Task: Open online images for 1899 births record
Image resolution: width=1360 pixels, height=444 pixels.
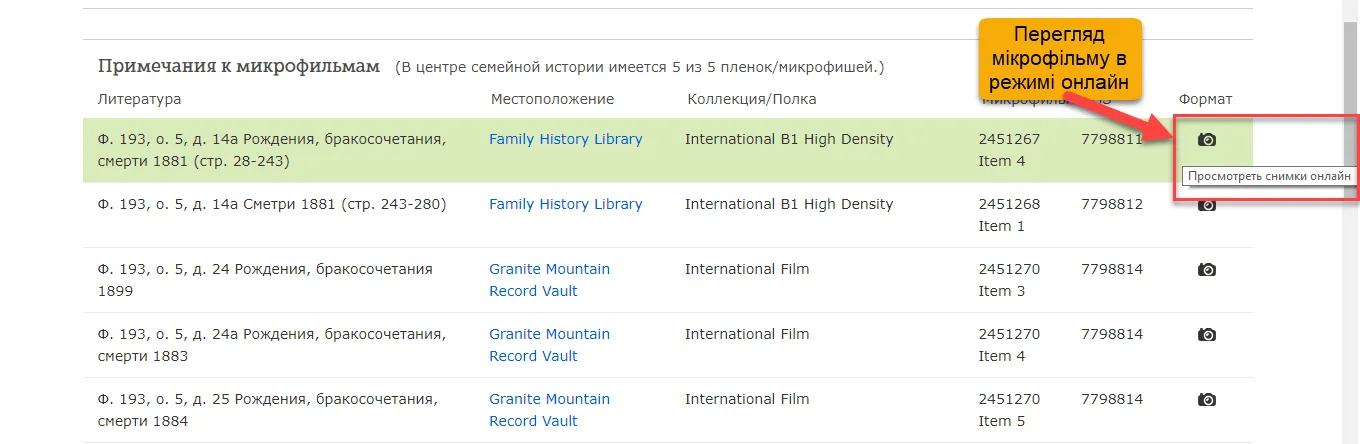Action: click(x=1207, y=270)
